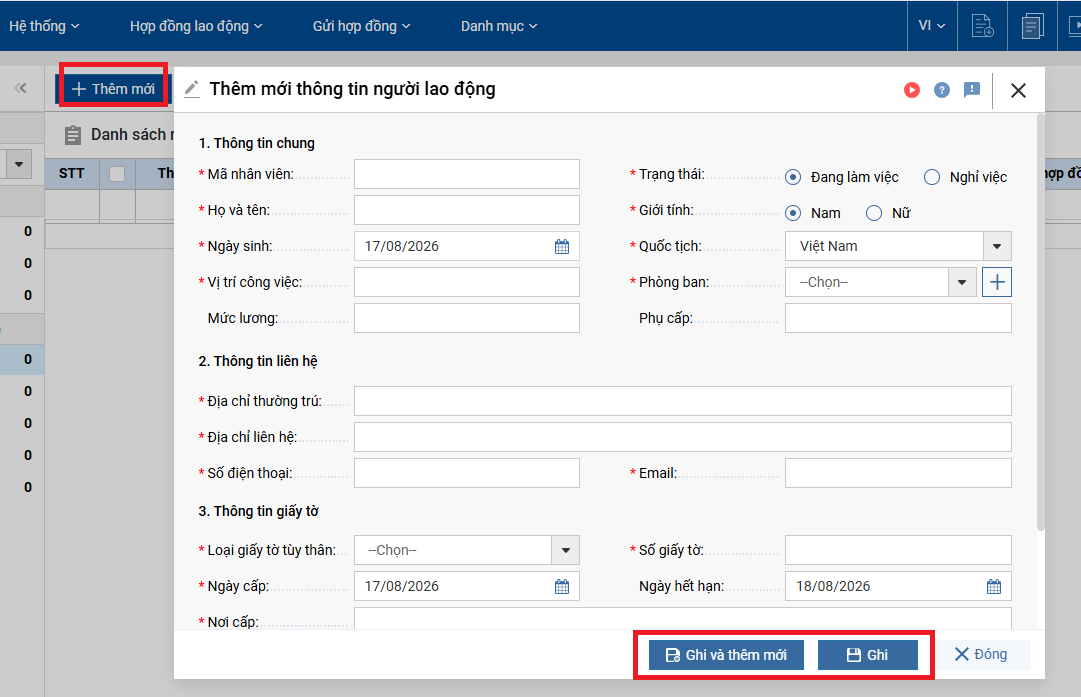The height and width of the screenshot is (697, 1081).
Task: Expand the Phòng ban dropdown
Action: [x=962, y=282]
